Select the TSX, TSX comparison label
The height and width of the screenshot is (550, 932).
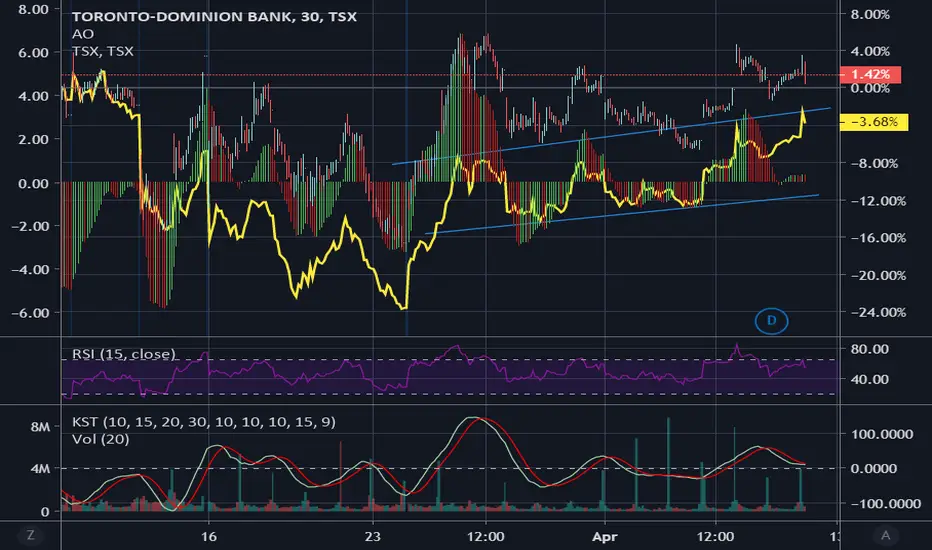pos(103,51)
